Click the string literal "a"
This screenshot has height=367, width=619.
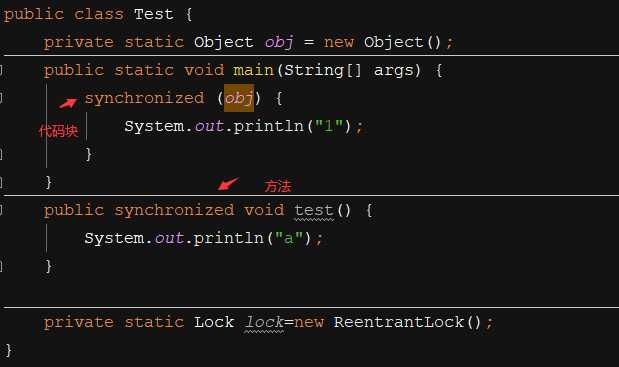tap(289, 238)
